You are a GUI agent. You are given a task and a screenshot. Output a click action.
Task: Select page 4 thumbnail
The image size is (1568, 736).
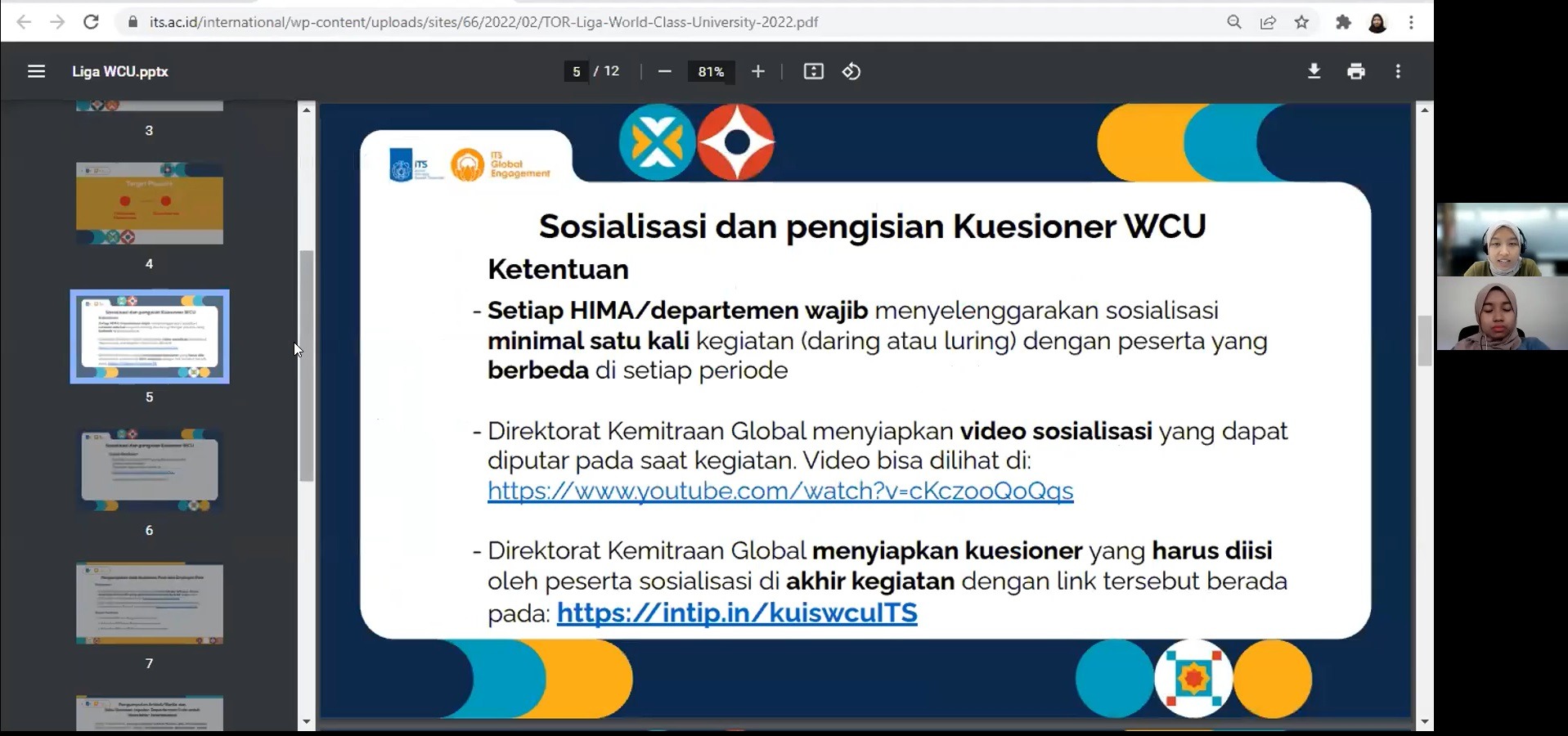(150, 204)
